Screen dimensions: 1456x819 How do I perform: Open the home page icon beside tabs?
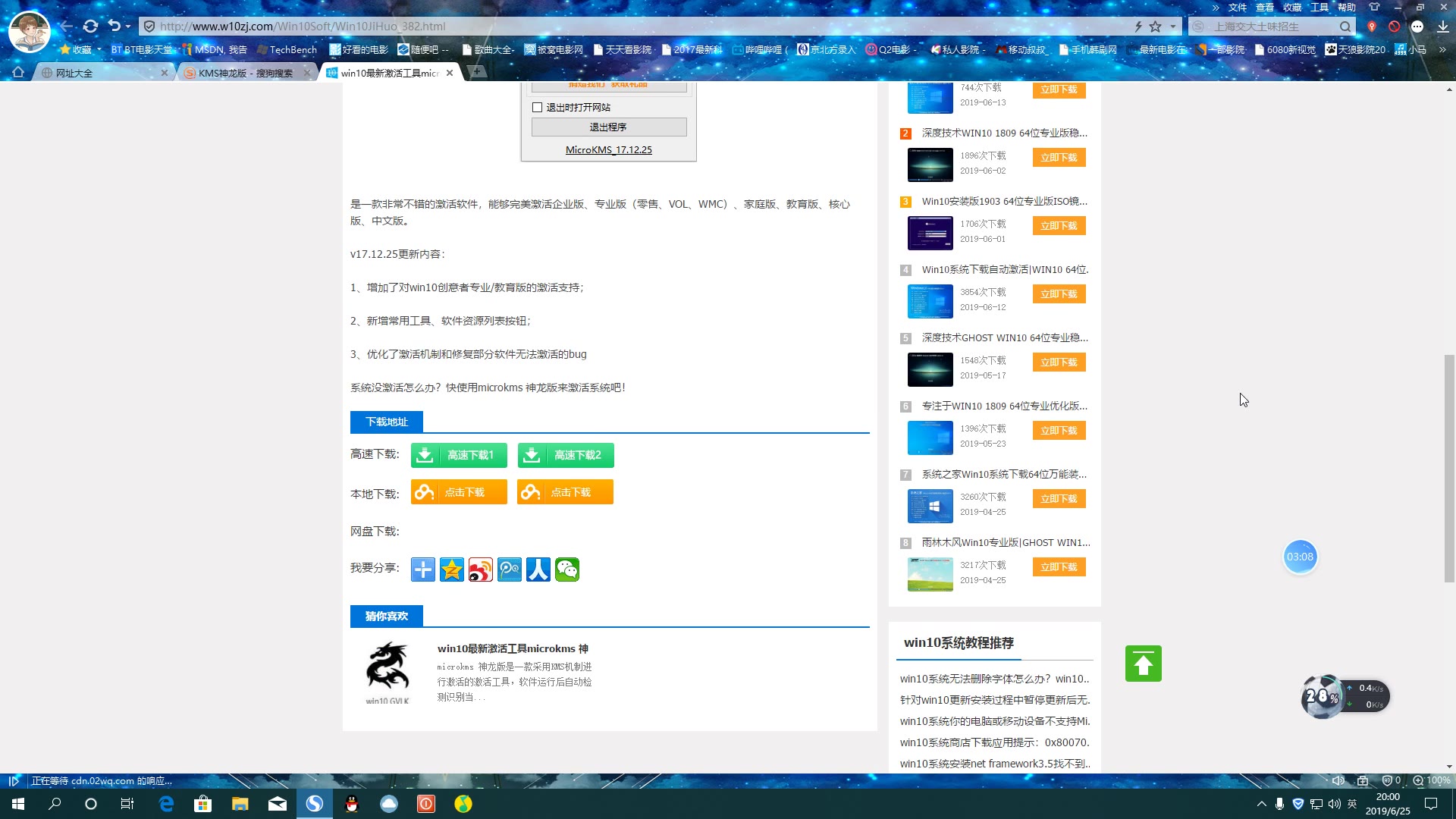point(18,73)
